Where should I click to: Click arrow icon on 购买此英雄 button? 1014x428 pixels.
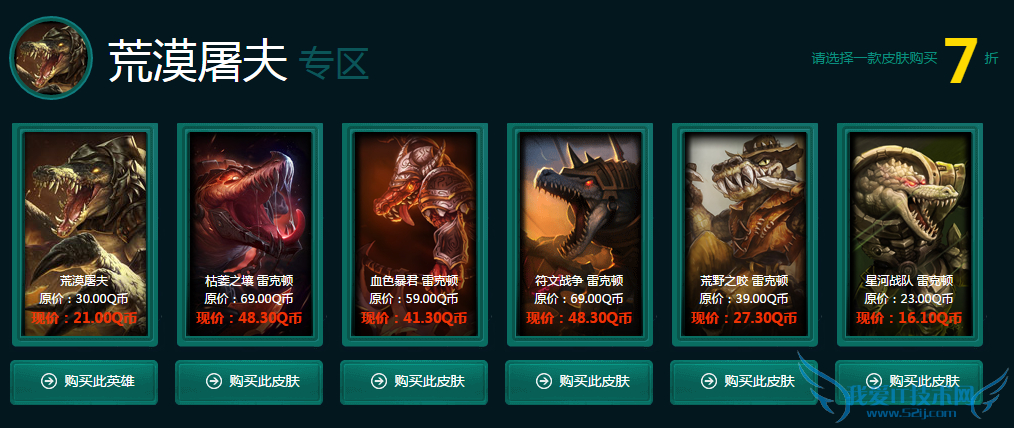[49, 381]
